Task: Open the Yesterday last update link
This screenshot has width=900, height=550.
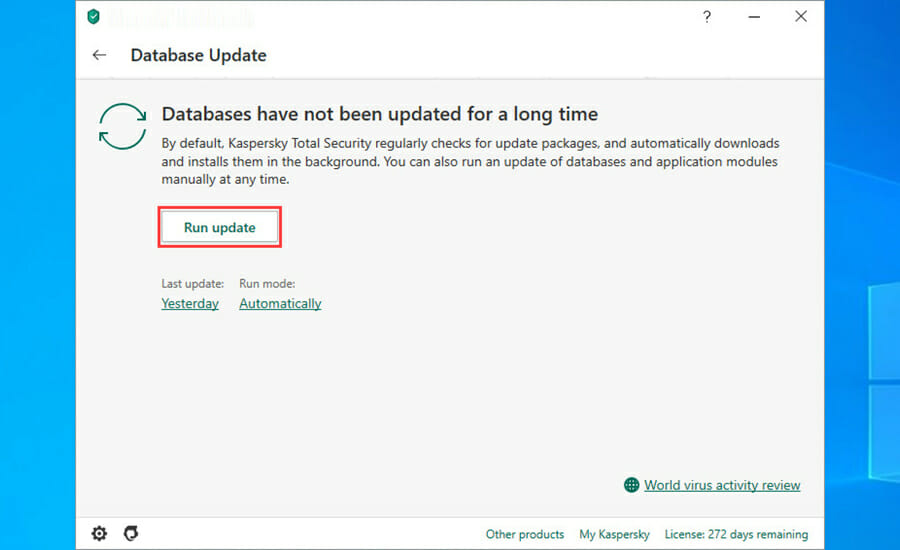Action: click(190, 304)
